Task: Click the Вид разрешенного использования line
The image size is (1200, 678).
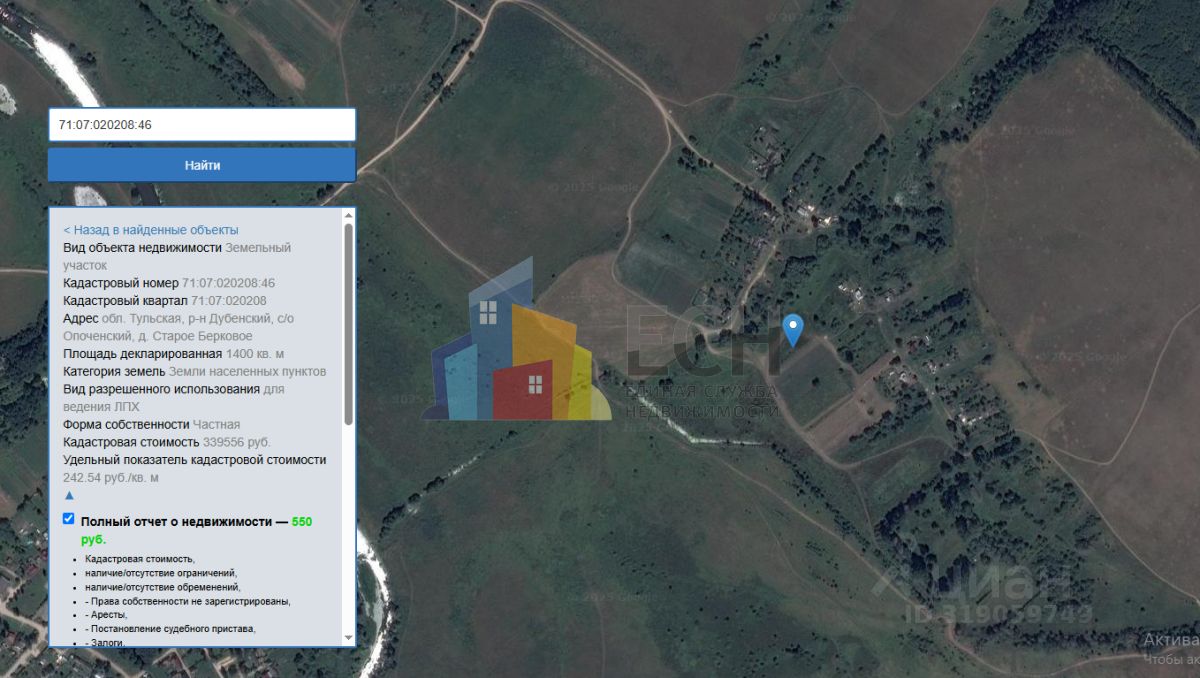Action: coord(174,397)
